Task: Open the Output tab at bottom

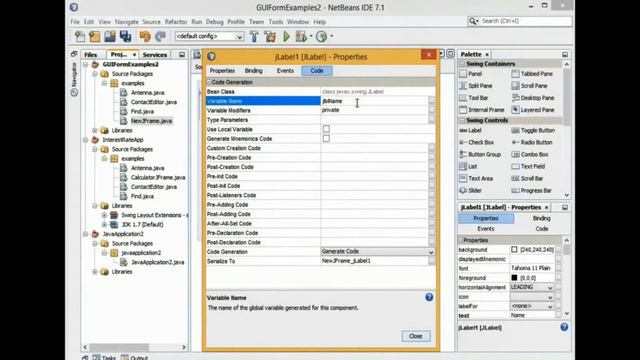Action: pos(135,358)
